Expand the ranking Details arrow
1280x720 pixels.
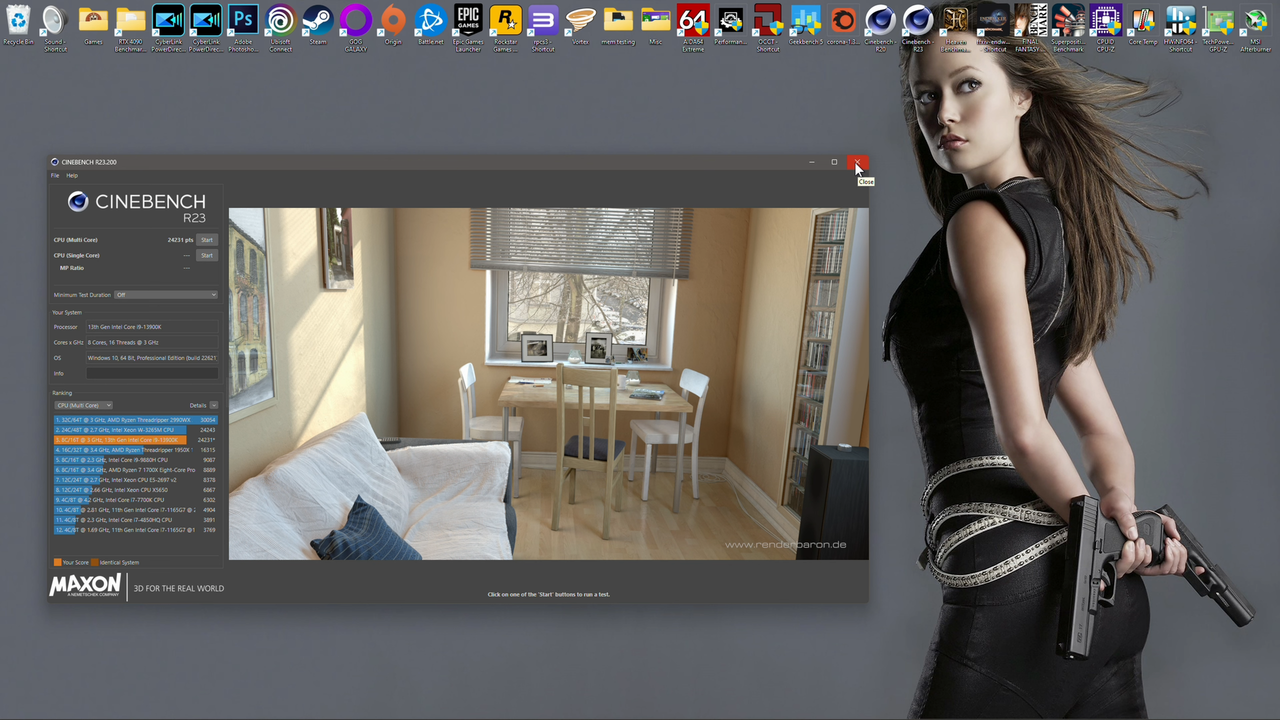[x=213, y=405]
